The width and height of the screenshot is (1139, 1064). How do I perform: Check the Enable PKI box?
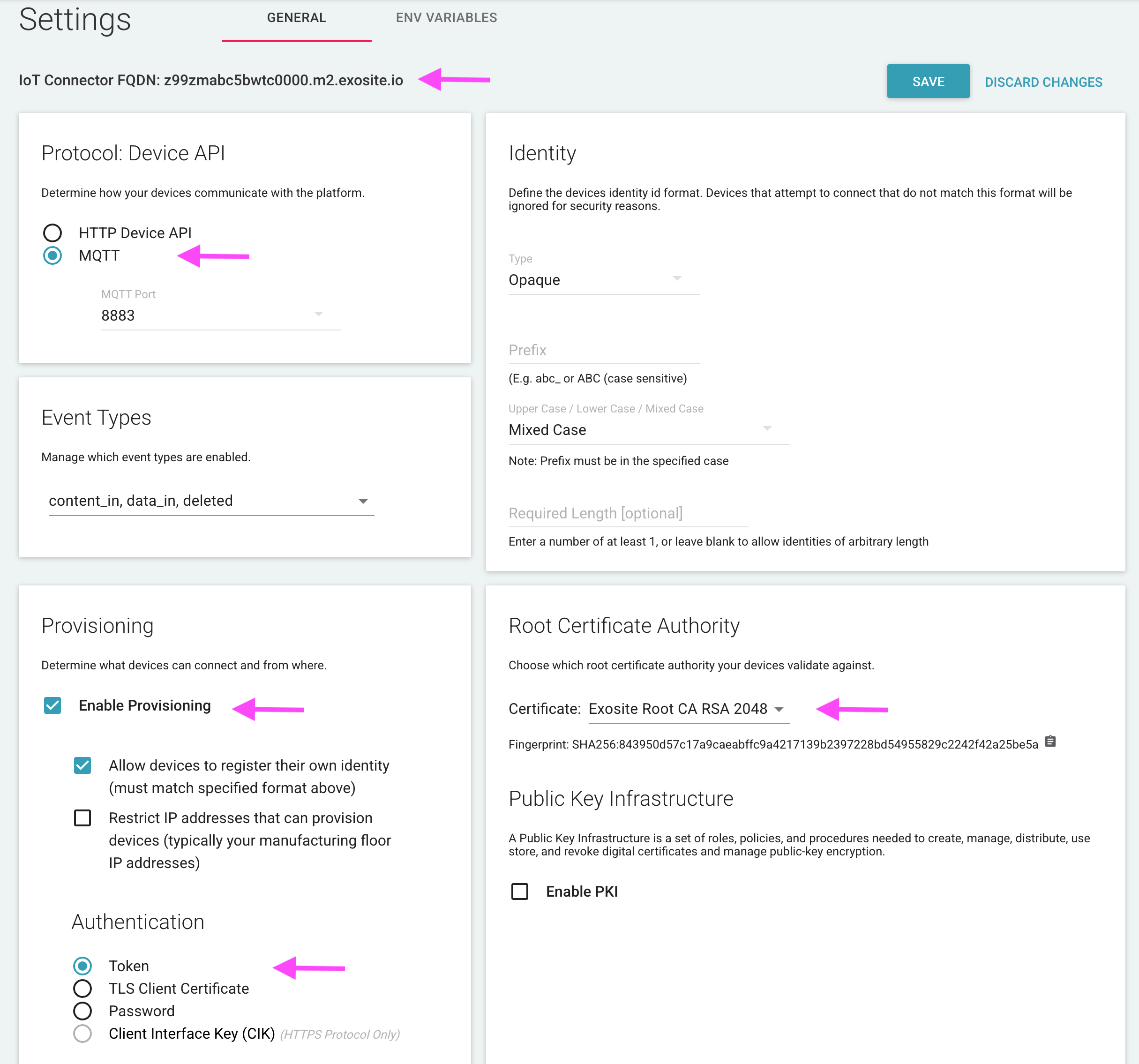520,892
